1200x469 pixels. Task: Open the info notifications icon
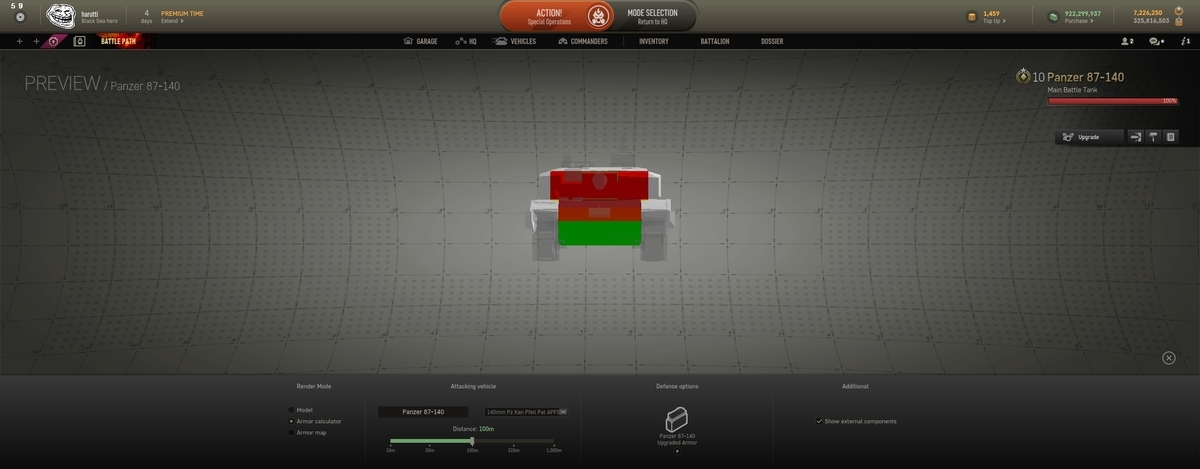[x=1186, y=41]
